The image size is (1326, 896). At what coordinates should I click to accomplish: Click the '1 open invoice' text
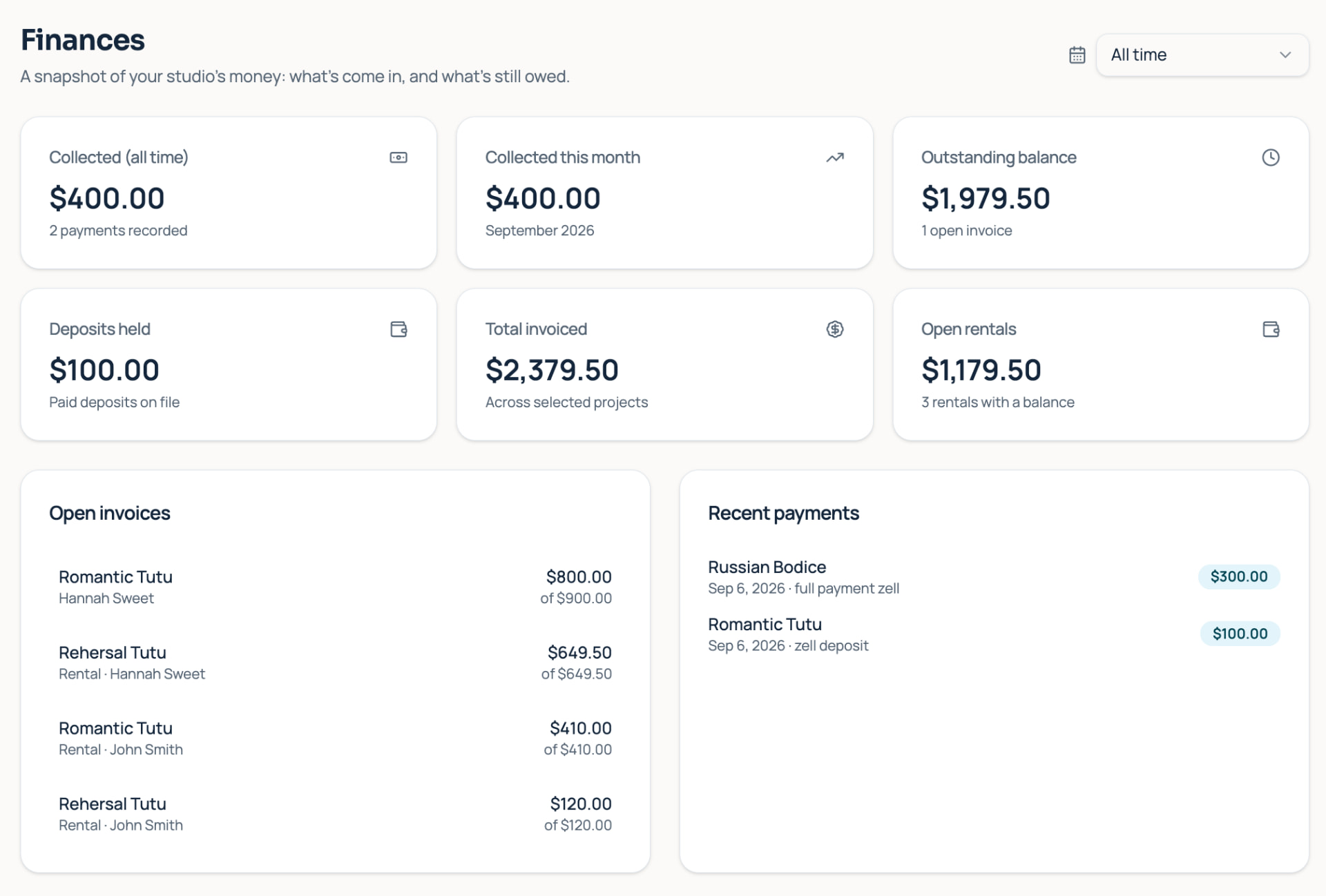(966, 231)
